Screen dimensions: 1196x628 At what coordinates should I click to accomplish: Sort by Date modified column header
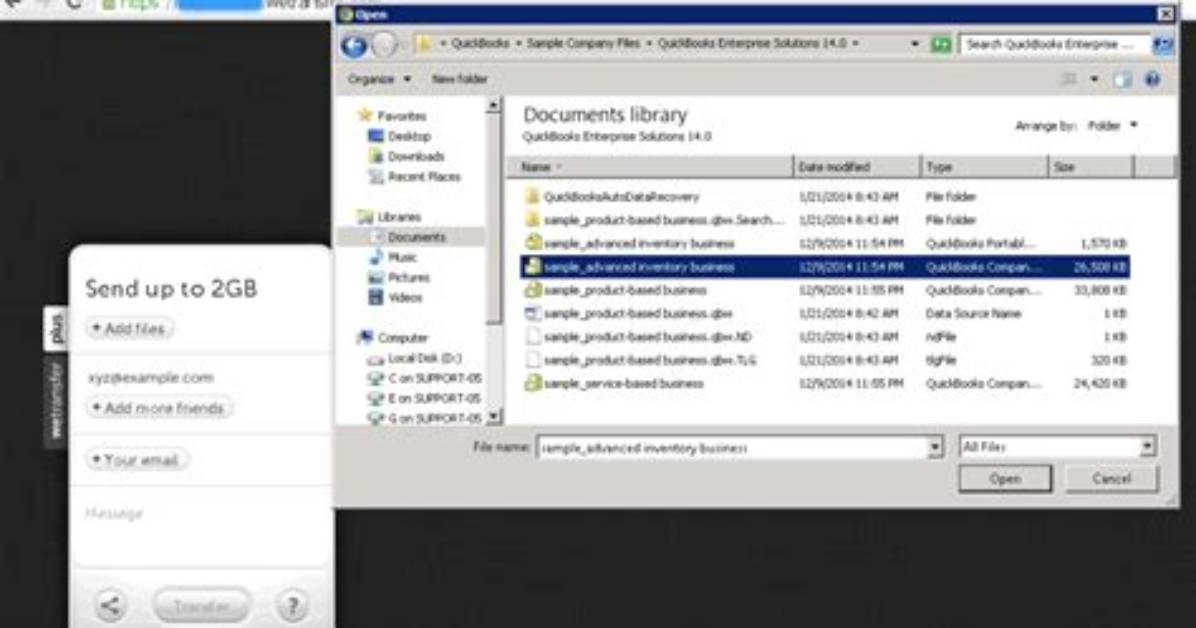[x=857, y=166]
